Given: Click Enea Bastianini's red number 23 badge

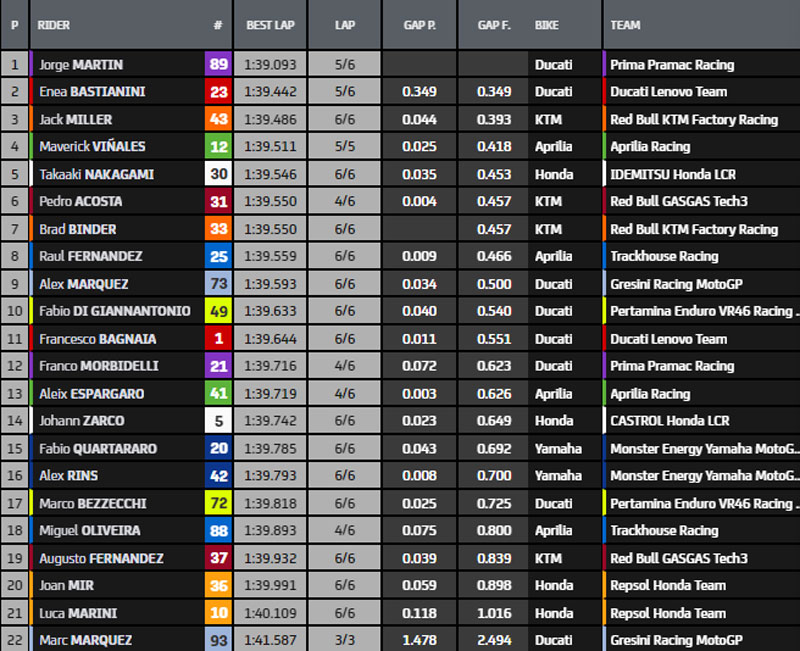Looking at the screenshot, I should [218, 92].
